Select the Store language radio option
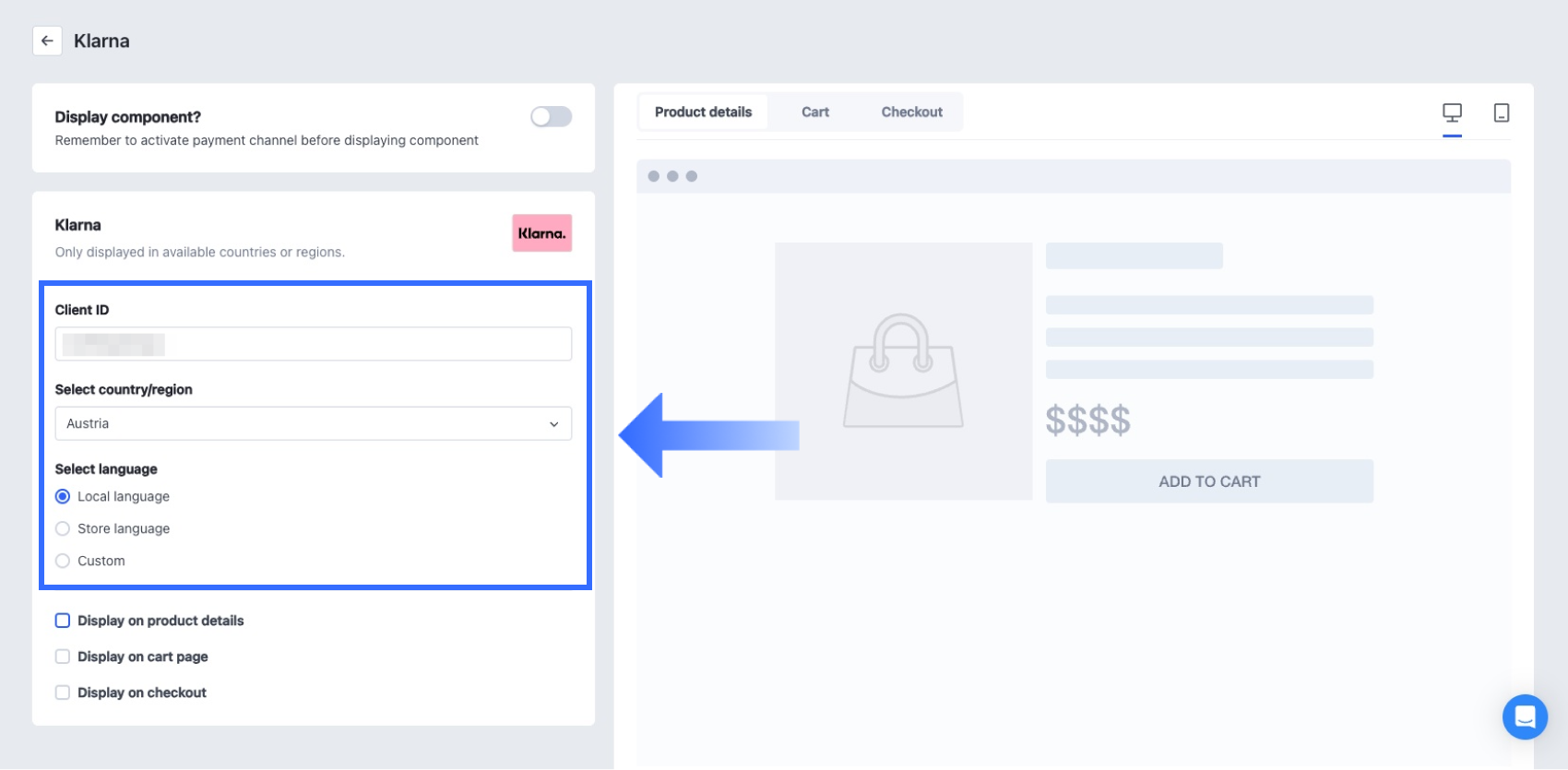 [x=63, y=528]
